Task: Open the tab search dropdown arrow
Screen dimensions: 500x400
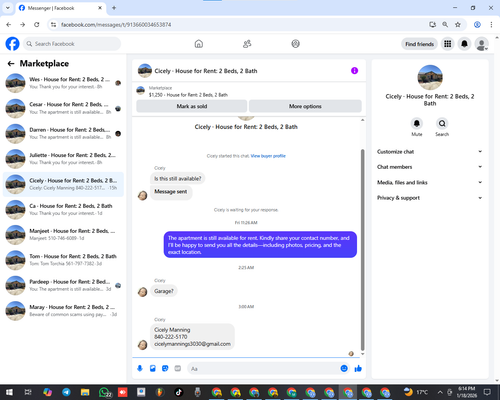Action: [8, 8]
